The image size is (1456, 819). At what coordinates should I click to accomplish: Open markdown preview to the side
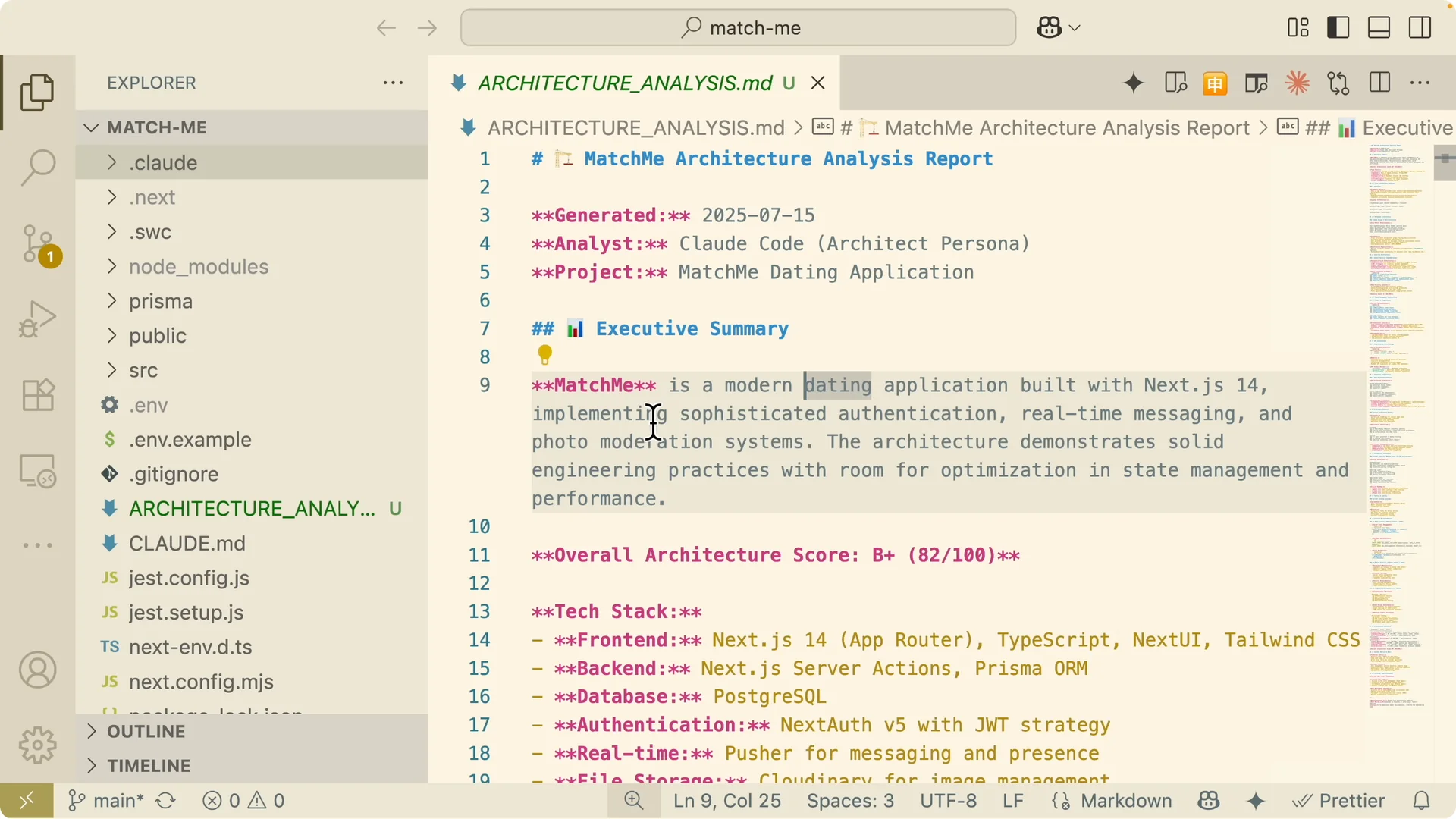(x=1175, y=83)
